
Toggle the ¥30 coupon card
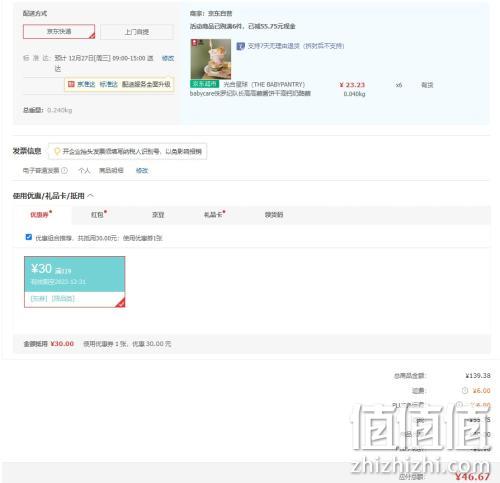pos(75,282)
